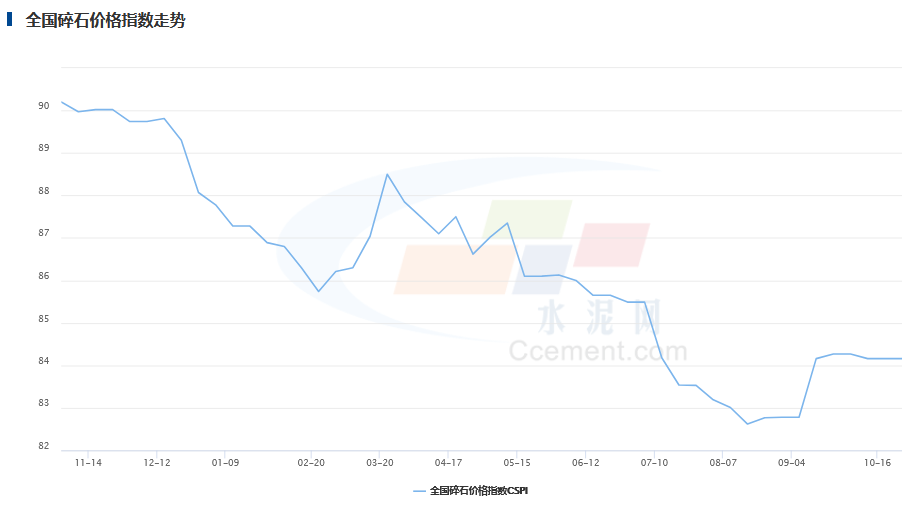Click the 12-12 date axis label
The height and width of the screenshot is (513, 921).
pyautogui.click(x=157, y=463)
